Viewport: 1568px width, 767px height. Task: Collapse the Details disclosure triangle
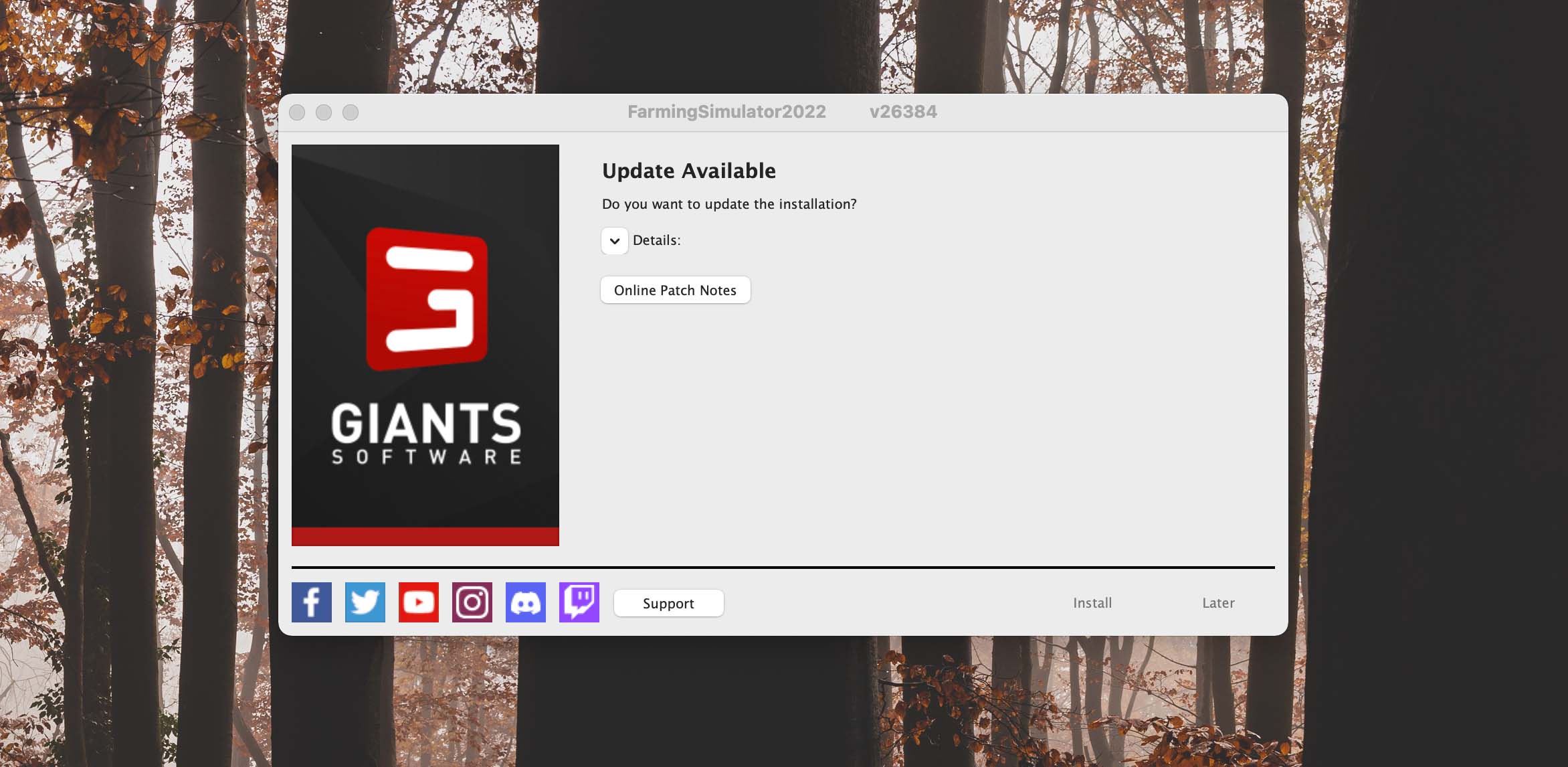point(614,240)
